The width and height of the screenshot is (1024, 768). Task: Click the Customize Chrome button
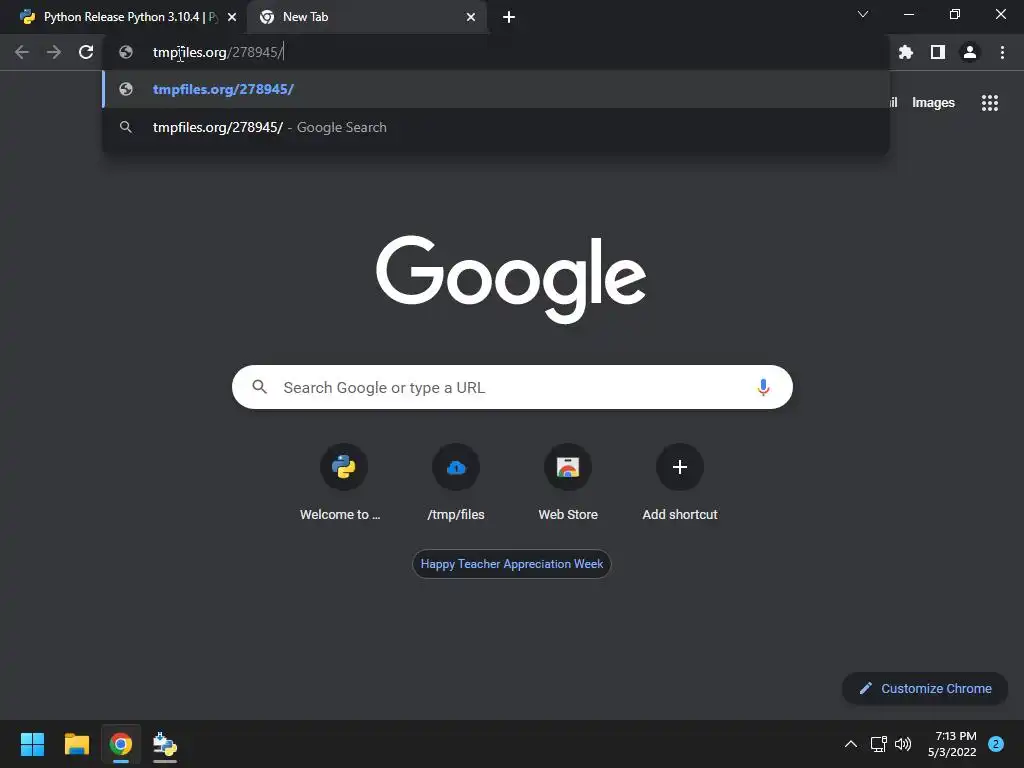click(925, 688)
